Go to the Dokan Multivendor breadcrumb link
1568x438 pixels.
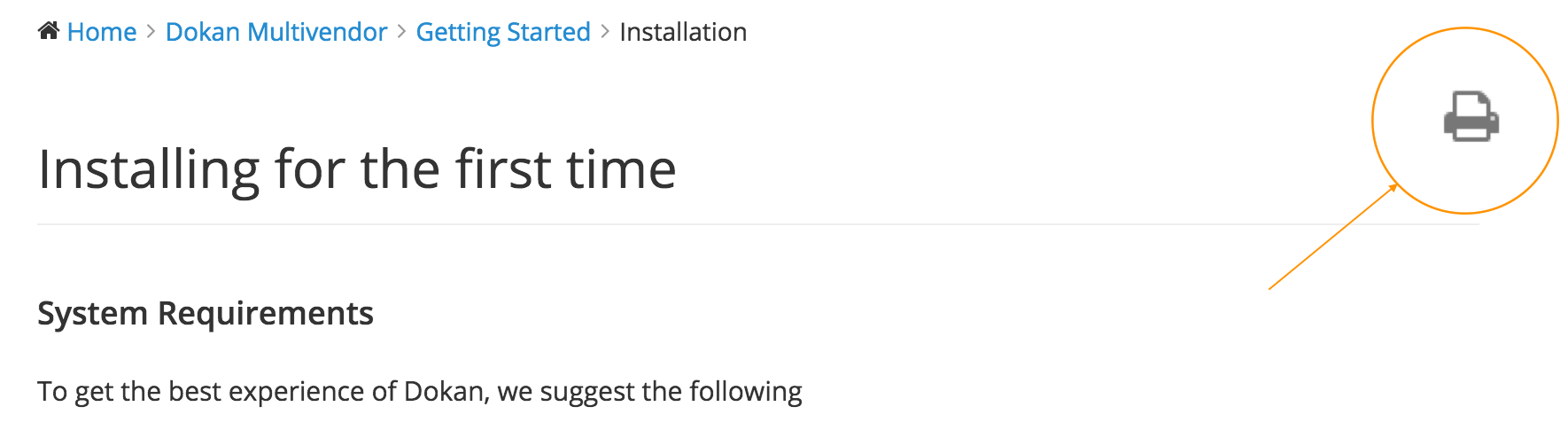tap(276, 32)
